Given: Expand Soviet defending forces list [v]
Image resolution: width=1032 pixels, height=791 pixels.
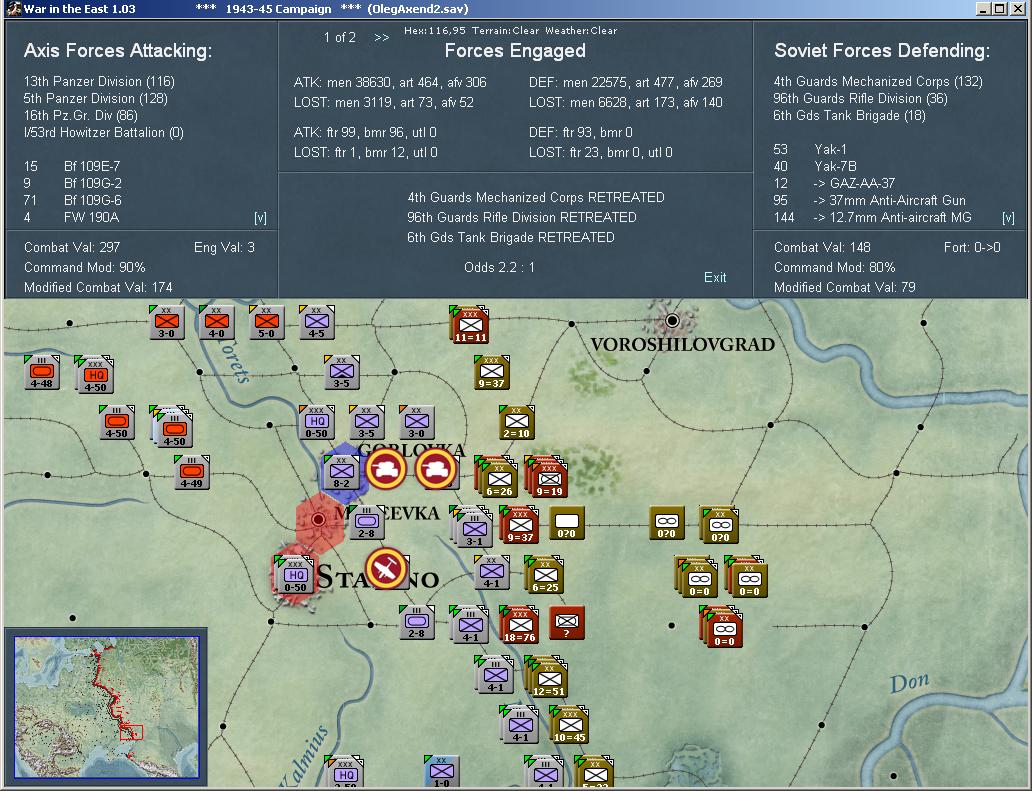Looking at the screenshot, I should pyautogui.click(x=1008, y=218).
